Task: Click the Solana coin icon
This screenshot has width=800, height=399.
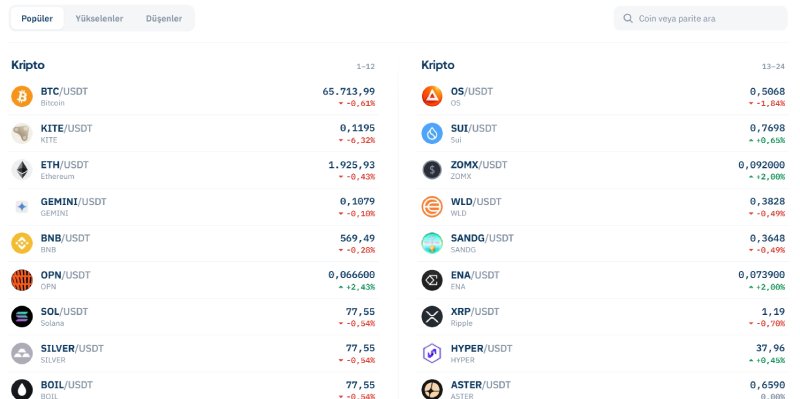Action: point(22,317)
